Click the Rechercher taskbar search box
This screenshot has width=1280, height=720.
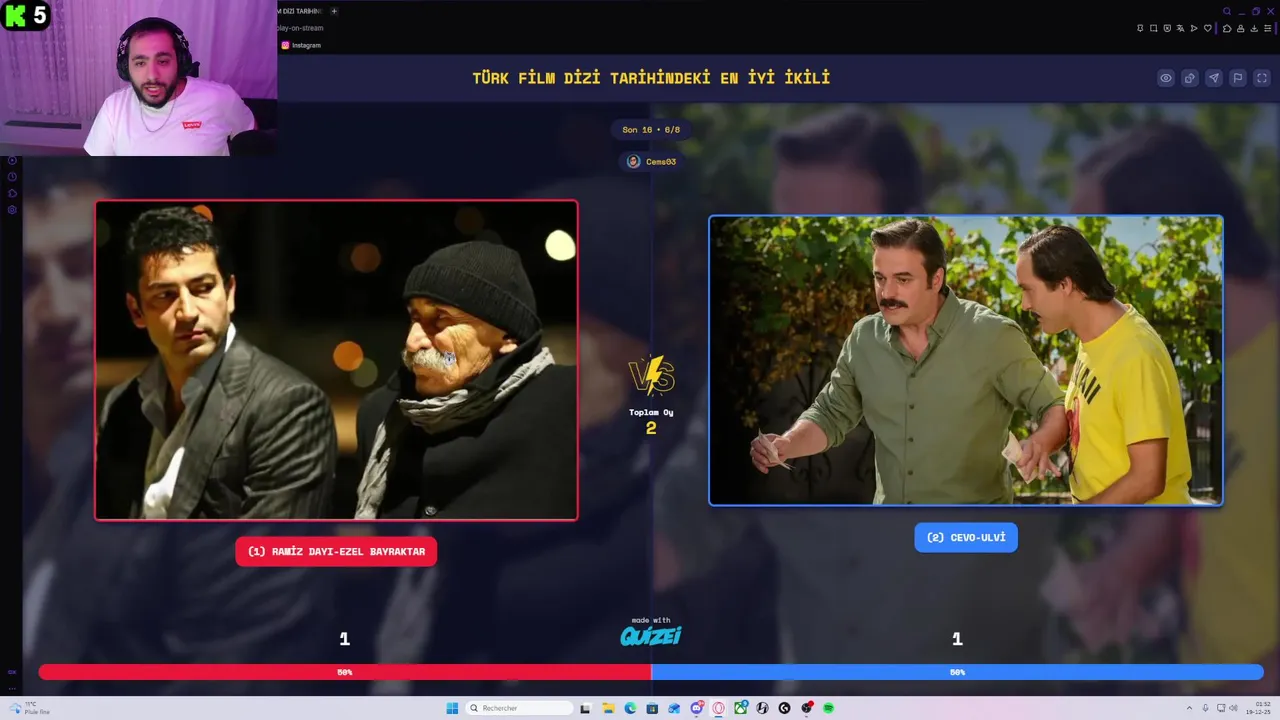pos(520,708)
